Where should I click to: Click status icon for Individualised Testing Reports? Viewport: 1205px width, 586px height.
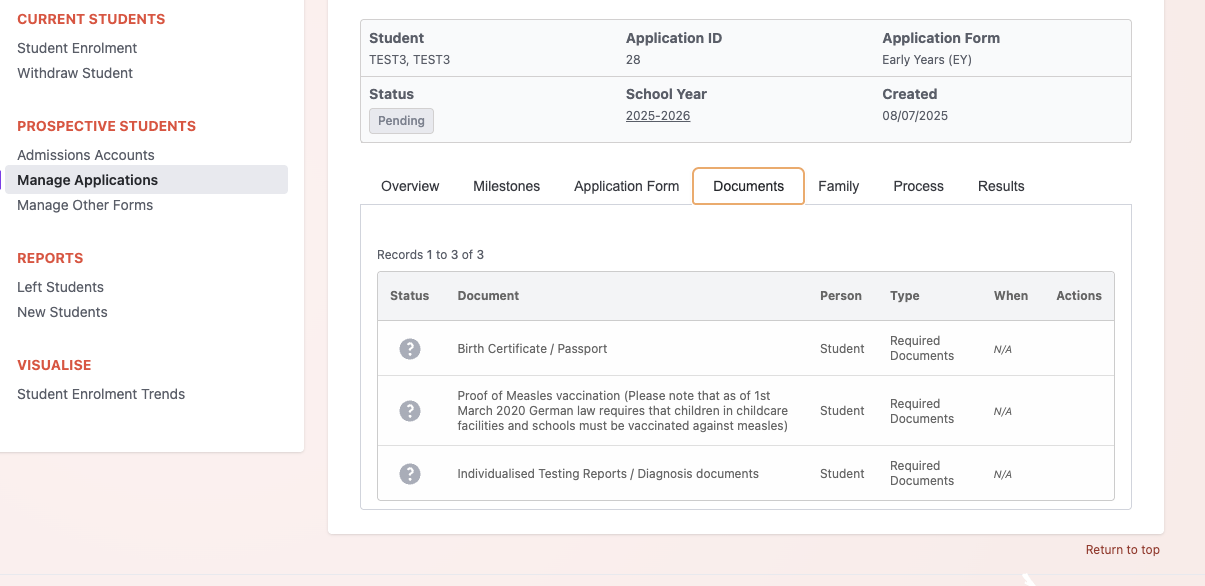click(409, 474)
